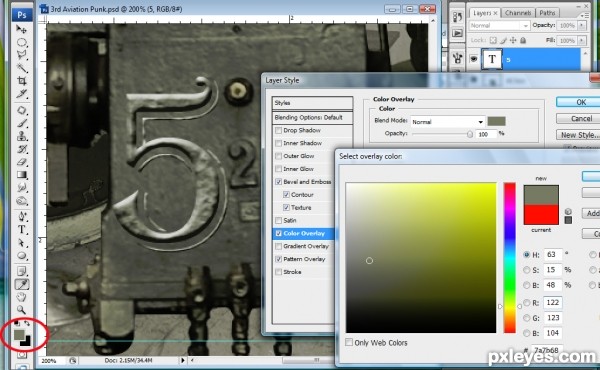Swap foreground and background colors icon

pos(27,323)
